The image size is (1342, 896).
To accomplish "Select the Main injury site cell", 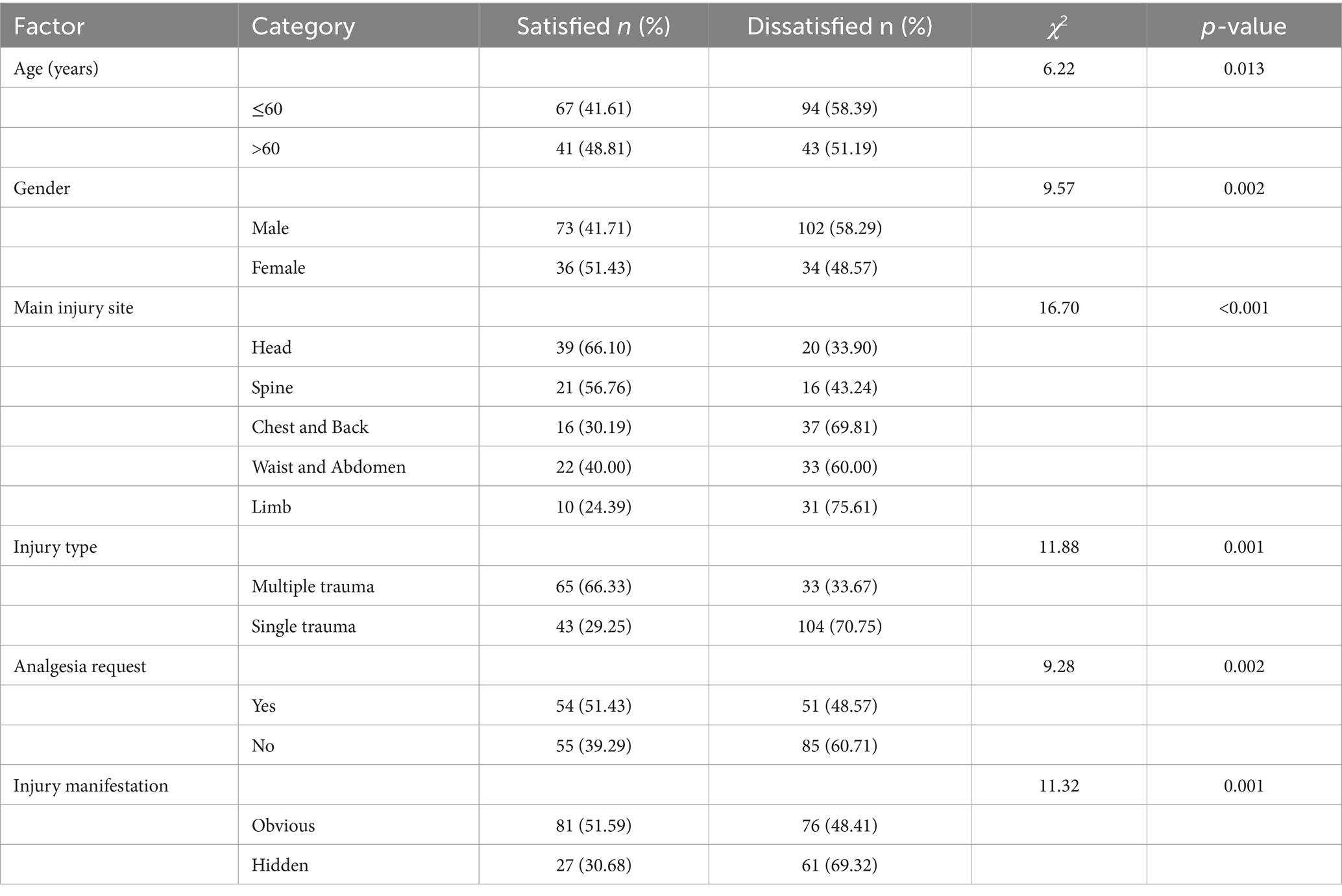I will tap(73, 308).
